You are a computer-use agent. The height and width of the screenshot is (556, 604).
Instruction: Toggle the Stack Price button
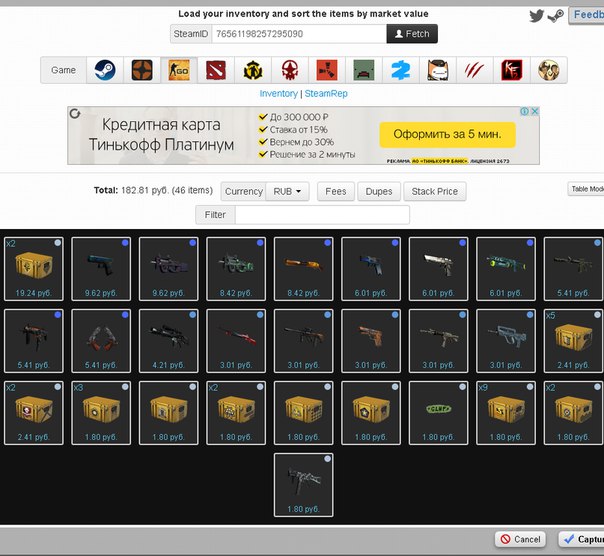(435, 191)
